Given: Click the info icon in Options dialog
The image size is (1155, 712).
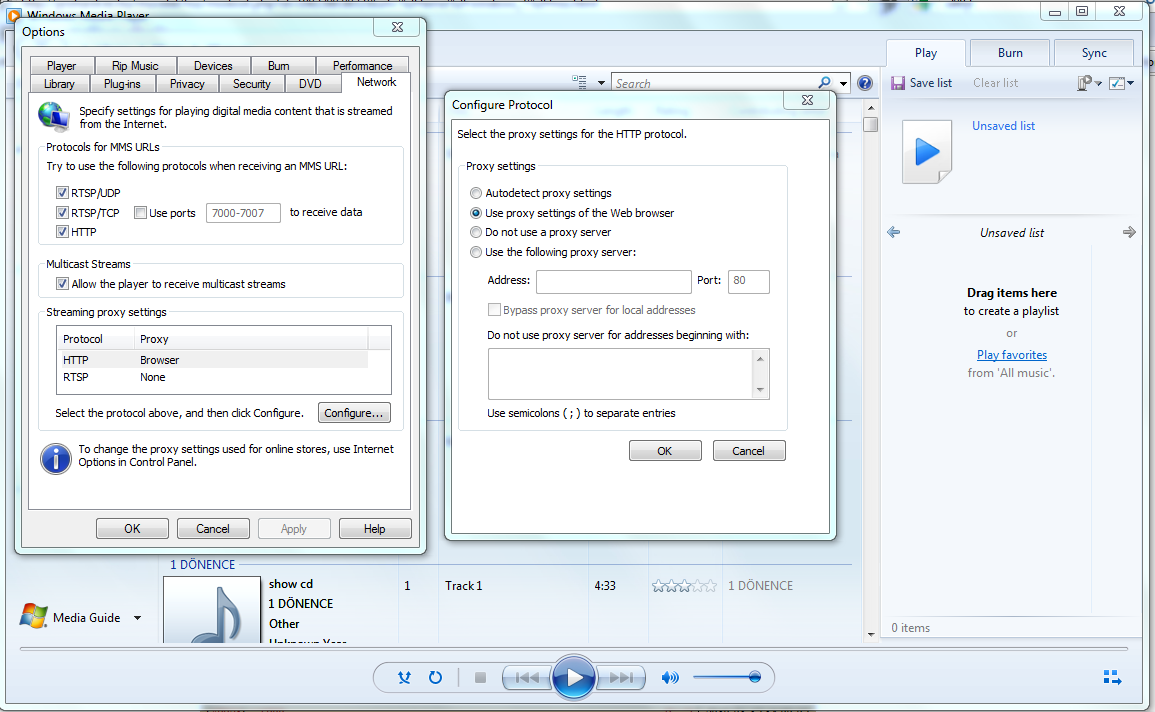Looking at the screenshot, I should point(55,458).
